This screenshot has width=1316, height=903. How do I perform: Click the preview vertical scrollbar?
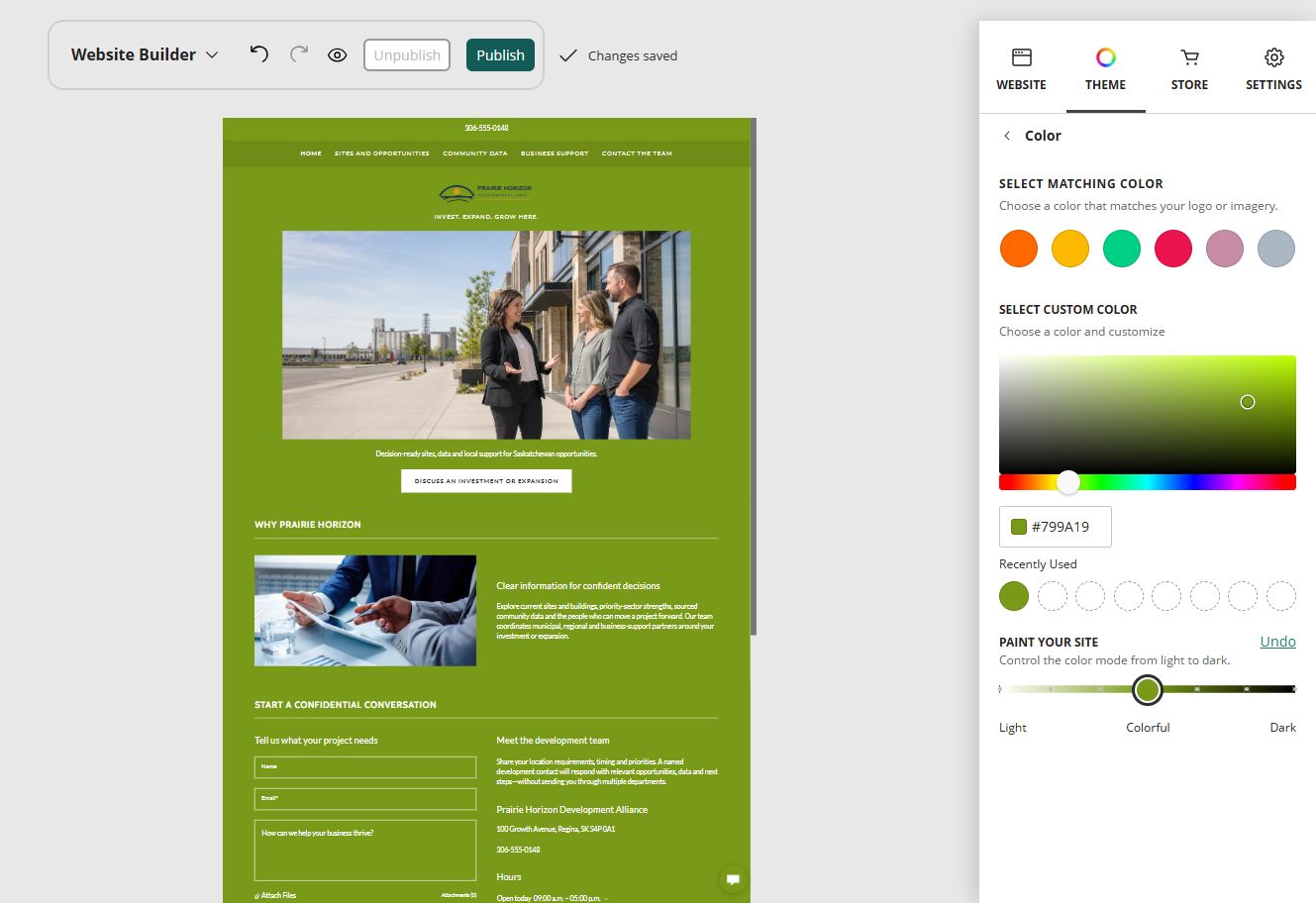point(754,376)
